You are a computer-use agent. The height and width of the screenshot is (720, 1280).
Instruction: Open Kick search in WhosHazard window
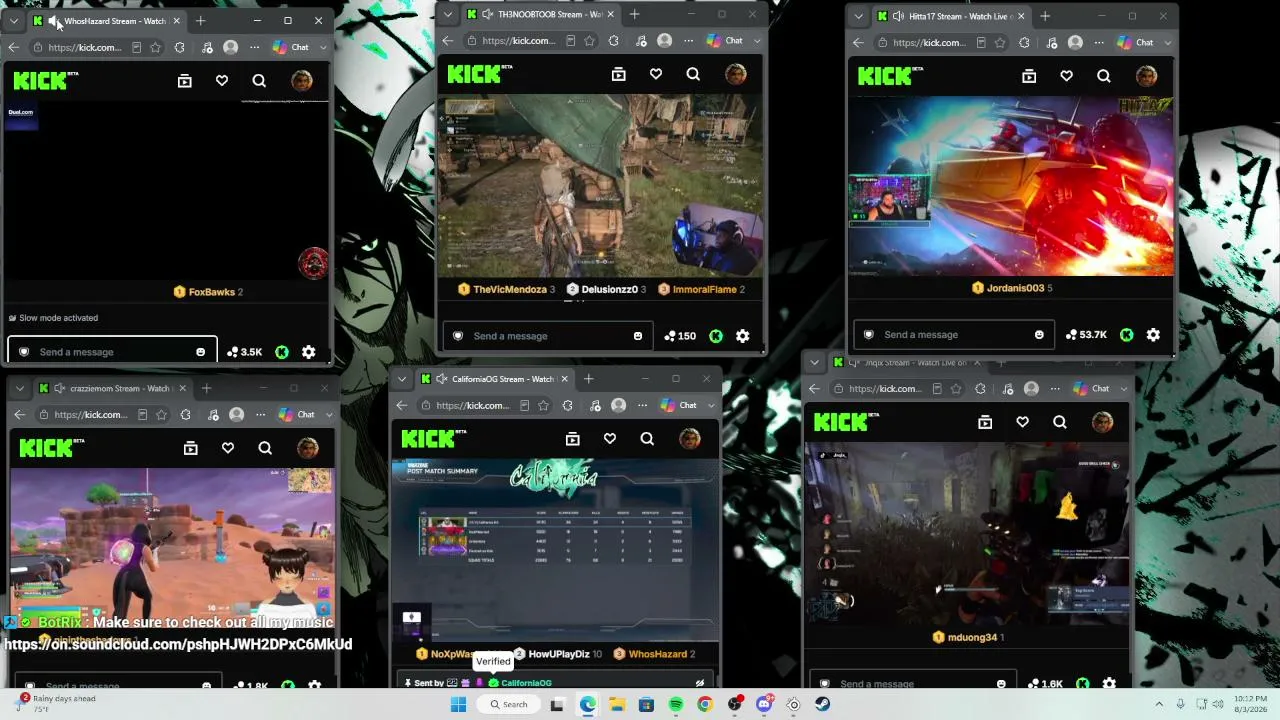pyautogui.click(x=259, y=81)
